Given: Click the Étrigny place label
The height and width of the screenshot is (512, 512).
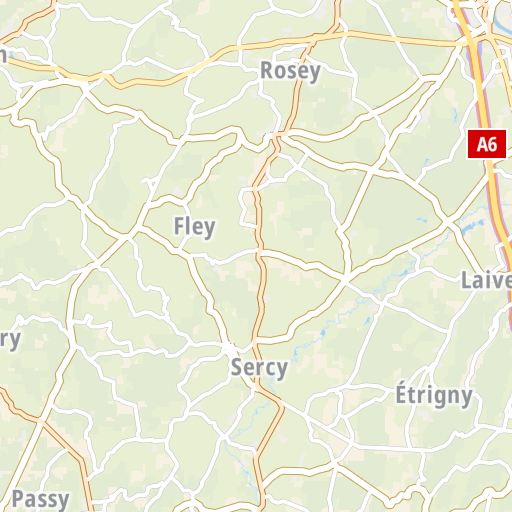Looking at the screenshot, I should coord(434,394).
